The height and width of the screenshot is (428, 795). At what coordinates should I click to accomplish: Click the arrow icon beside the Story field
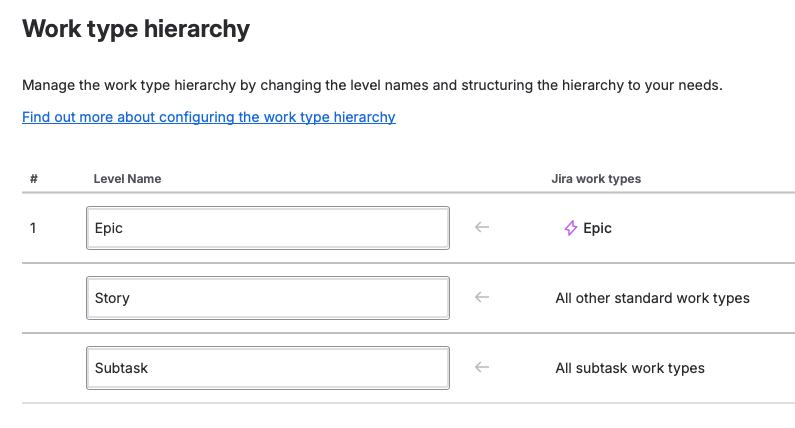[482, 298]
